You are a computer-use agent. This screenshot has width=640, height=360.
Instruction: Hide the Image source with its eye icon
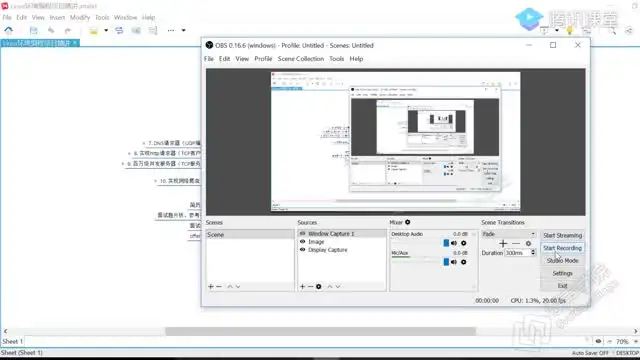tap(302, 242)
